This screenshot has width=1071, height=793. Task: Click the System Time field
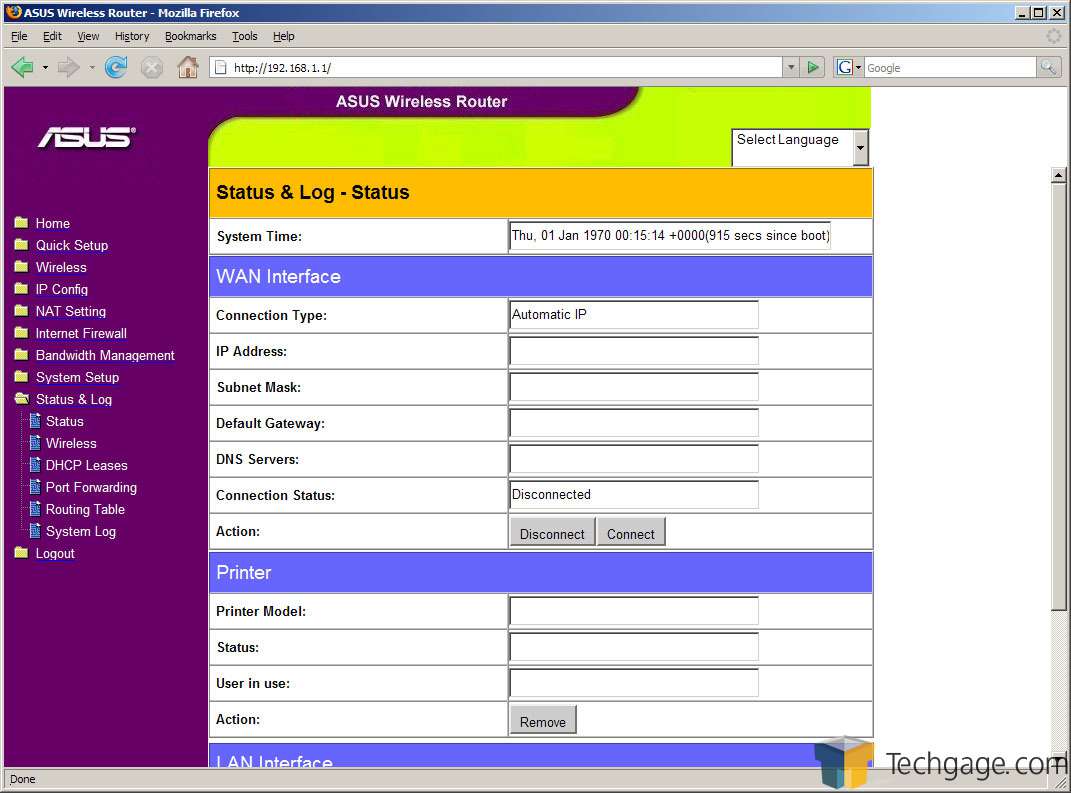670,236
